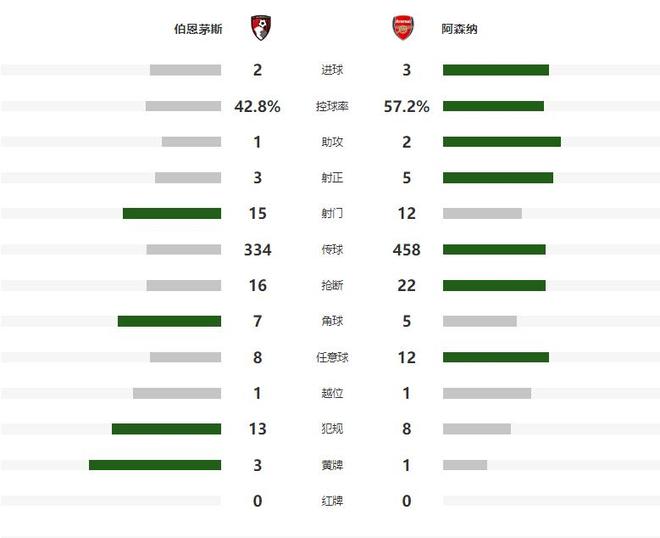Click the 助攻 assists label
This screenshot has height=538, width=660.
[332, 142]
